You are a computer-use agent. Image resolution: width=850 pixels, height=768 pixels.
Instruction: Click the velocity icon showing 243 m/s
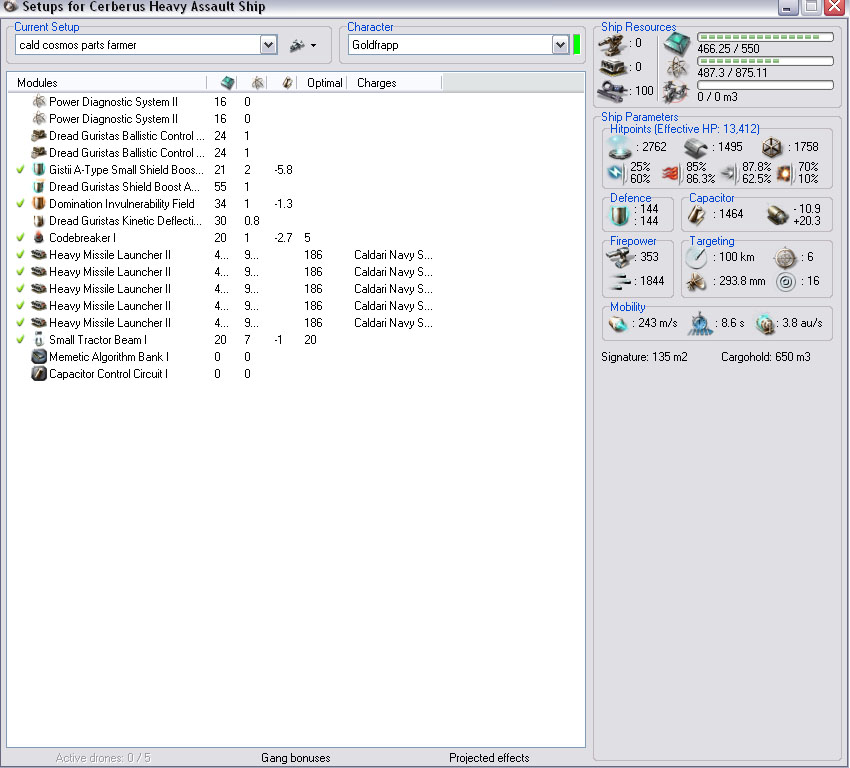click(x=617, y=324)
